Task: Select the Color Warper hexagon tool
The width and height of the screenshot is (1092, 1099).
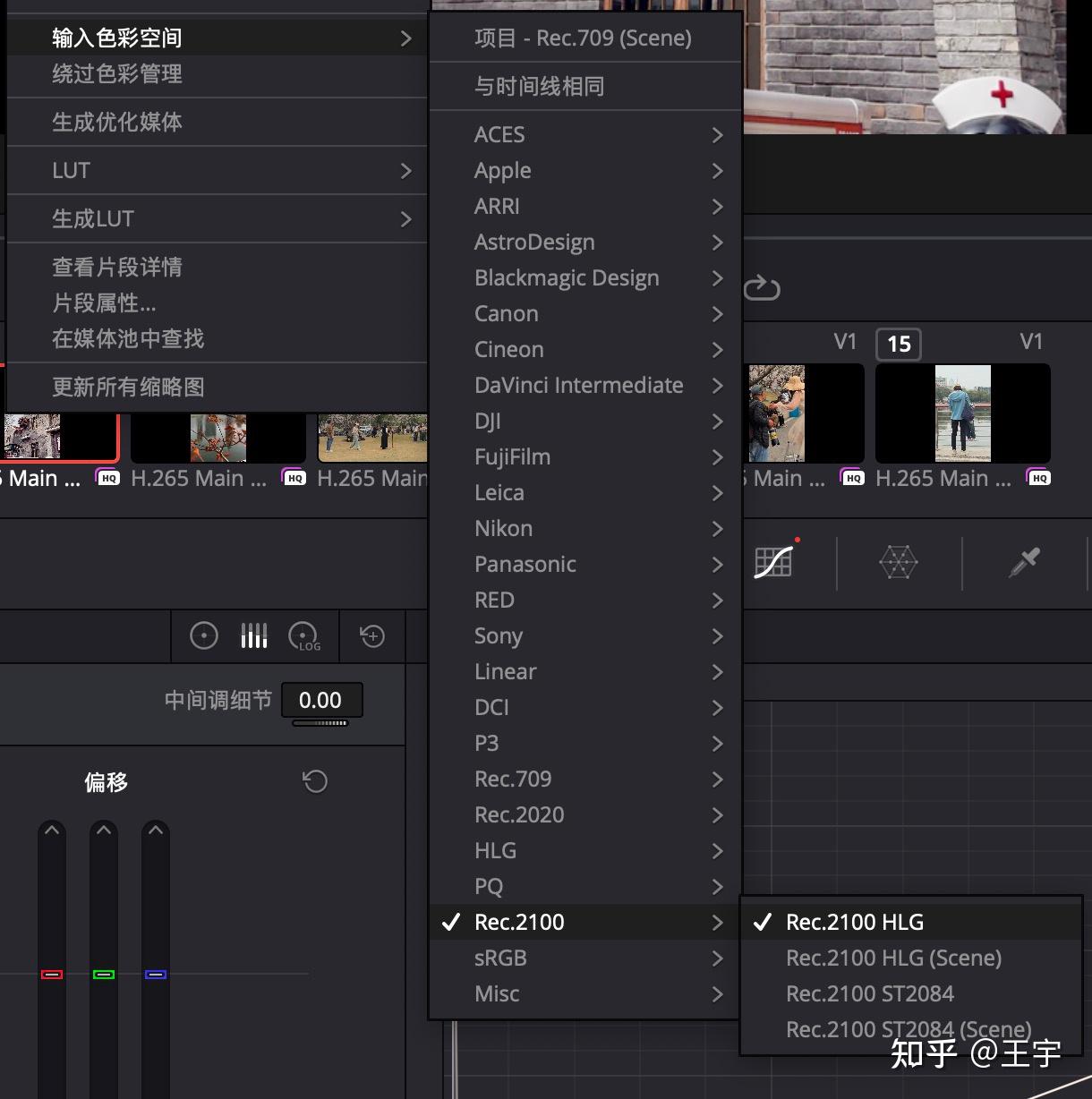Action: (x=898, y=562)
